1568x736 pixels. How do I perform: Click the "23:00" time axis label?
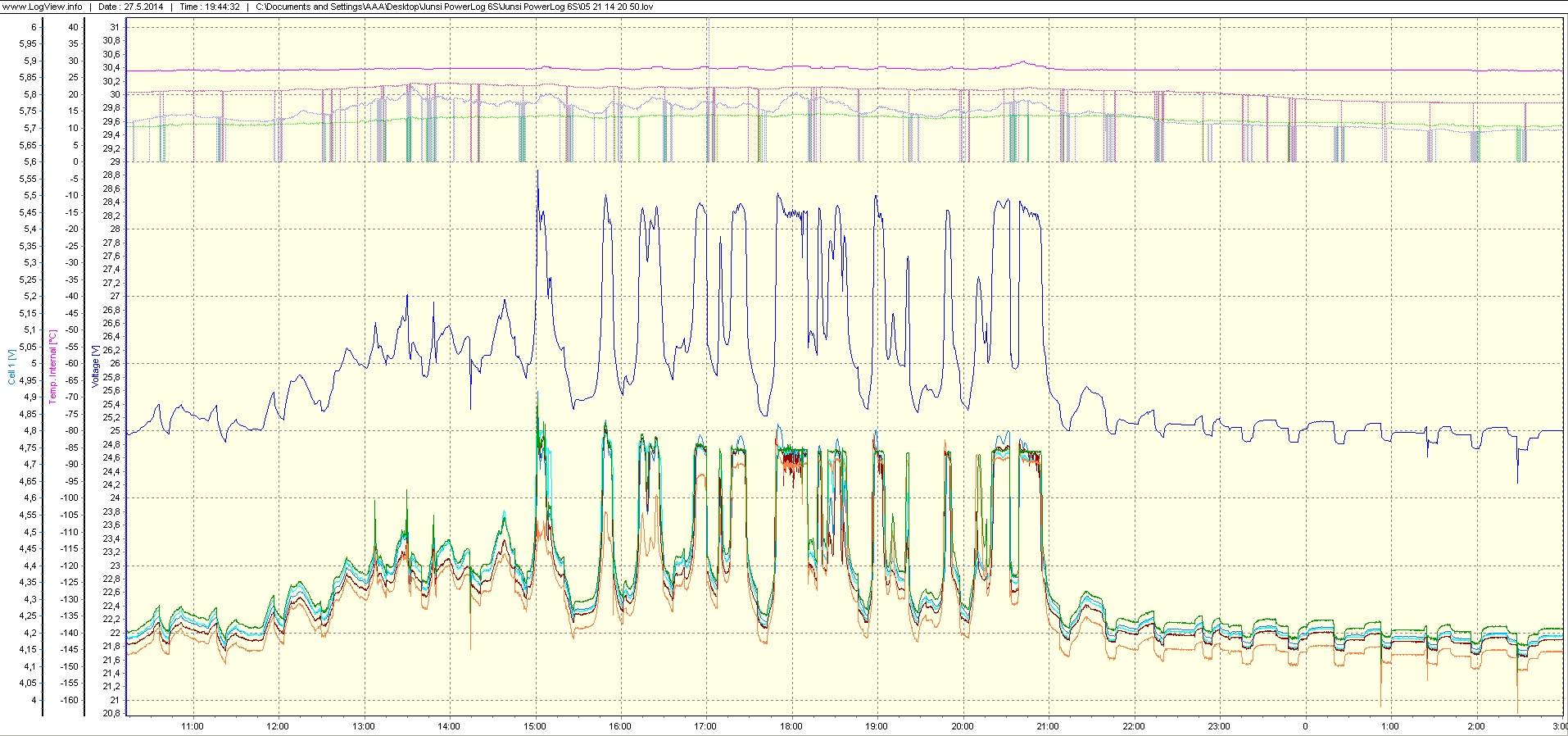click(x=1219, y=726)
